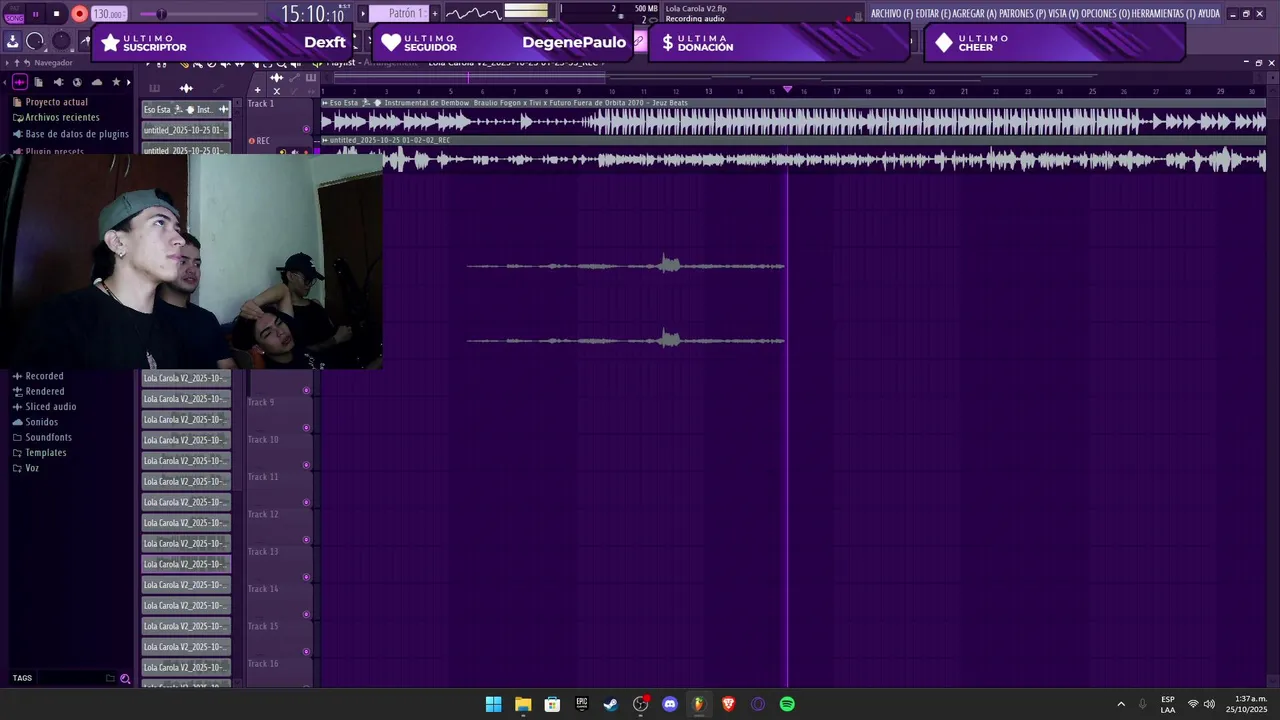Open the Rendered folder in browser
The height and width of the screenshot is (720, 1280).
click(38, 391)
